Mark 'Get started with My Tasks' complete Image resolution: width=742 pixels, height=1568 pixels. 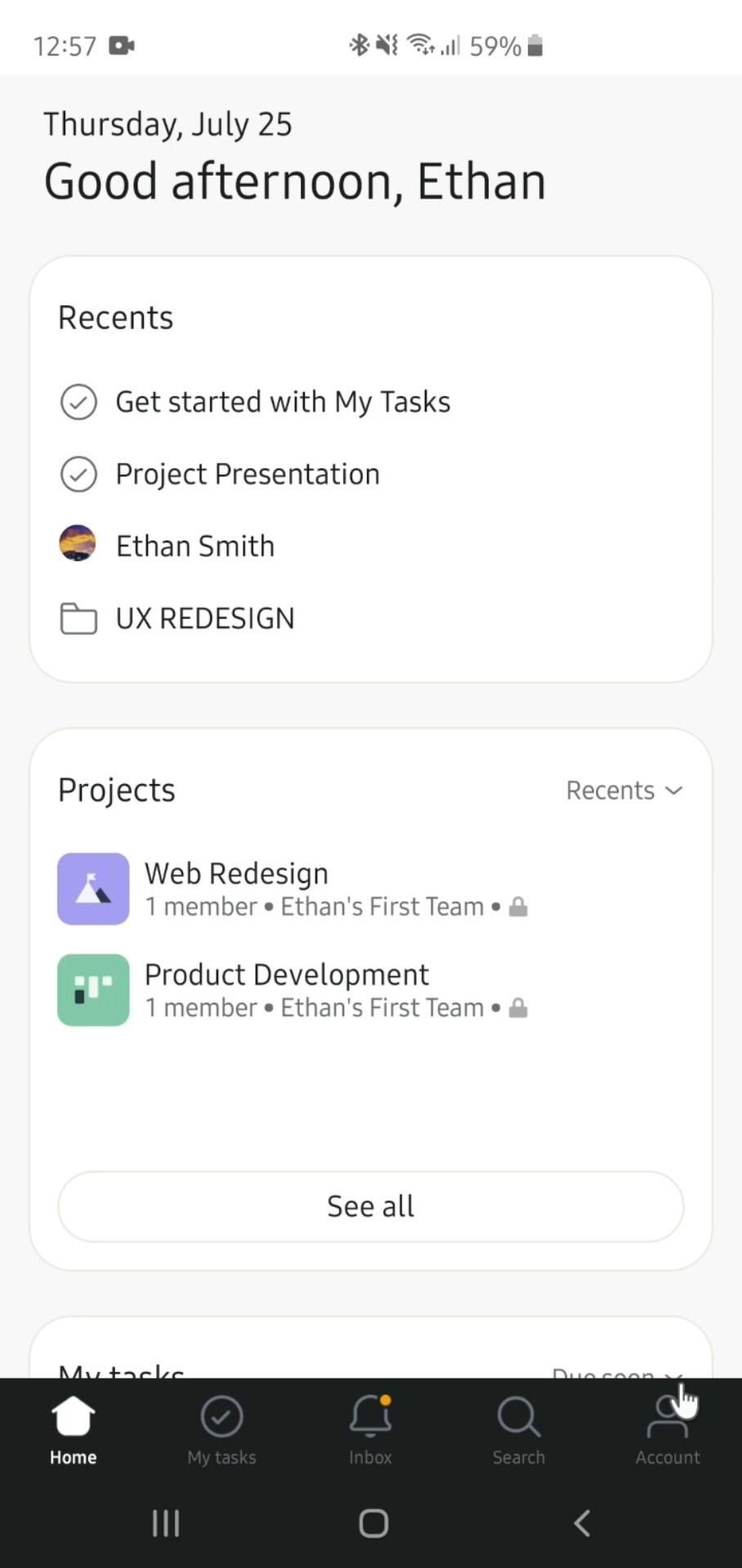point(78,402)
